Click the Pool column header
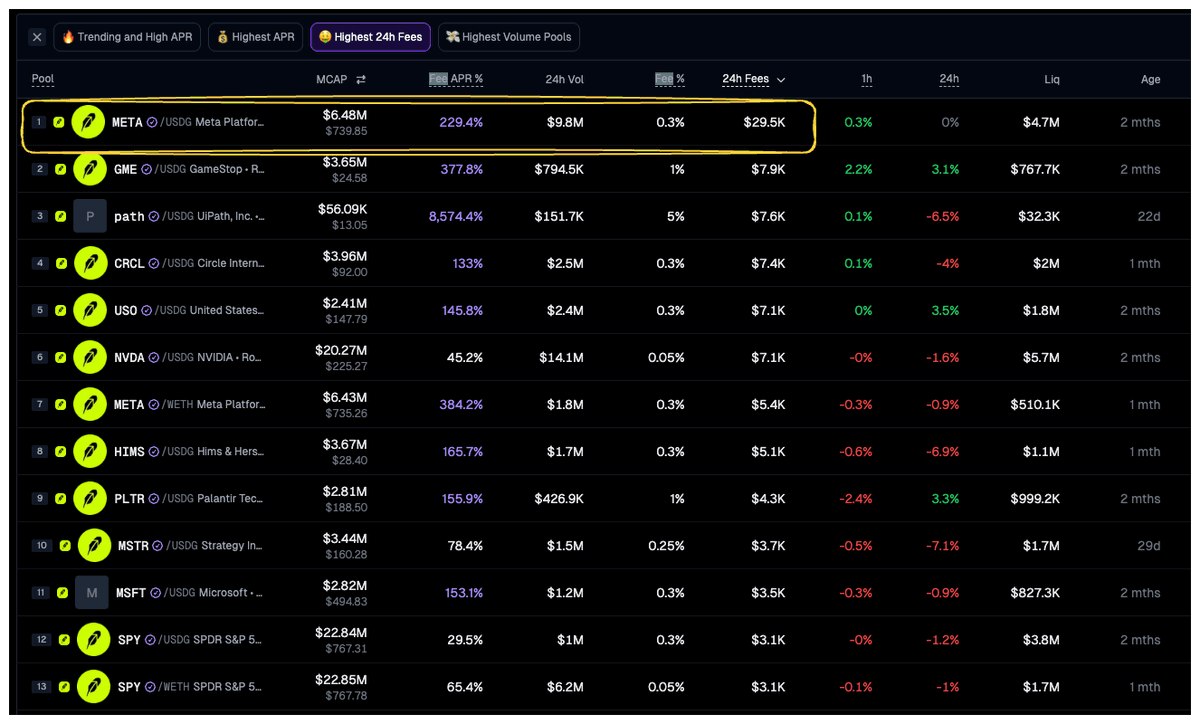1200x724 pixels. (43, 79)
